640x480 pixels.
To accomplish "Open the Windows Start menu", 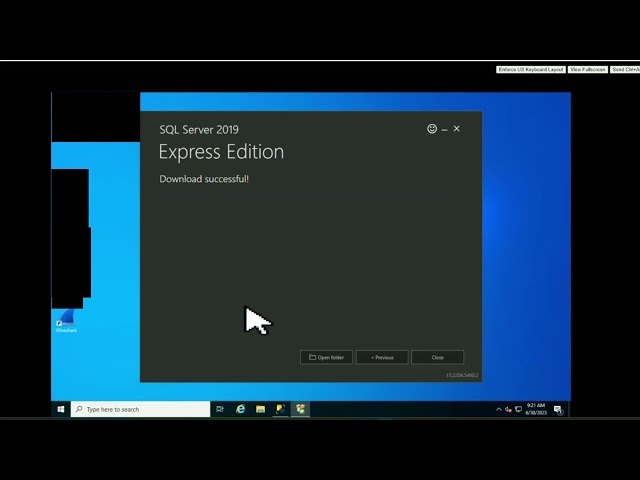I will [x=61, y=409].
